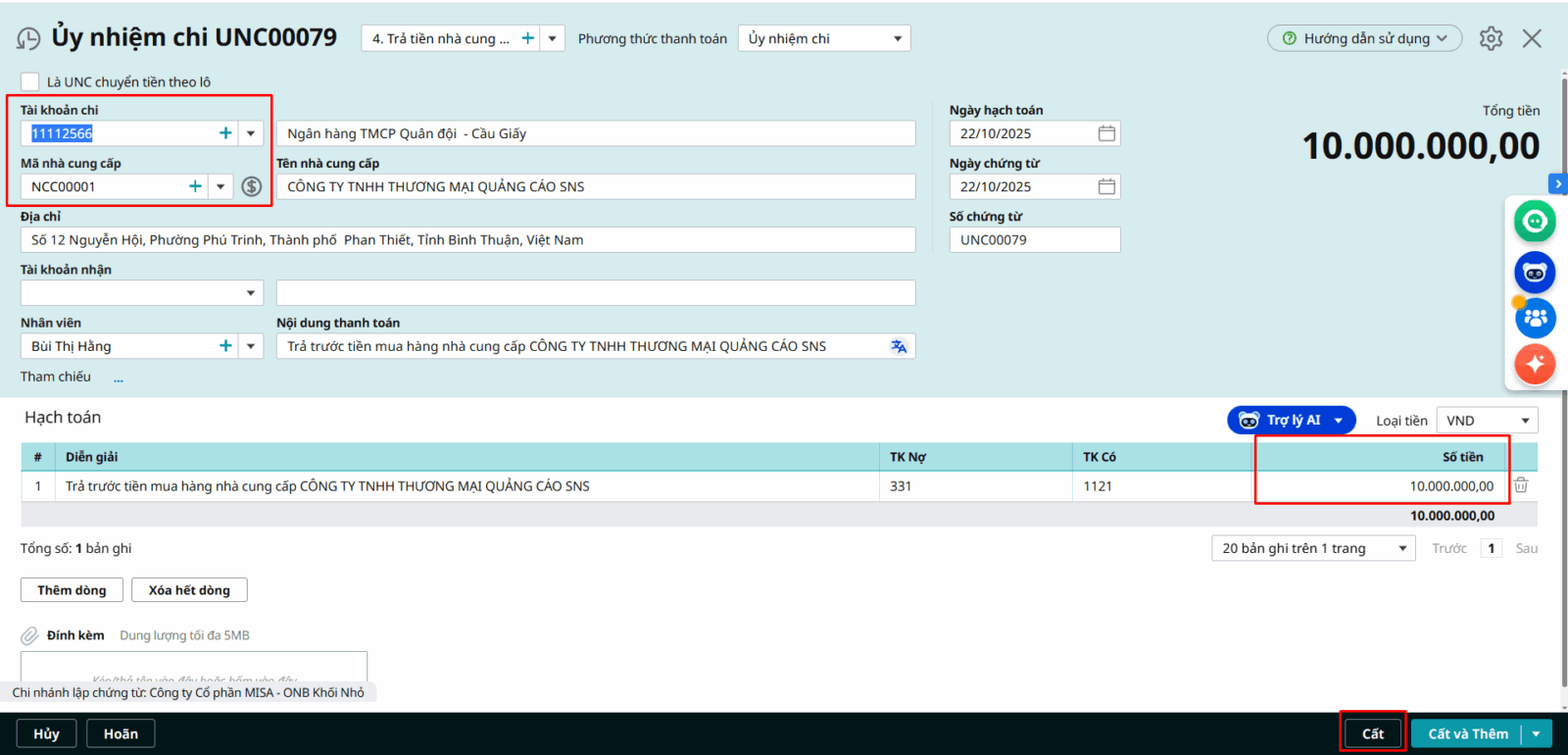Click the Cất button to save

[x=1372, y=733]
